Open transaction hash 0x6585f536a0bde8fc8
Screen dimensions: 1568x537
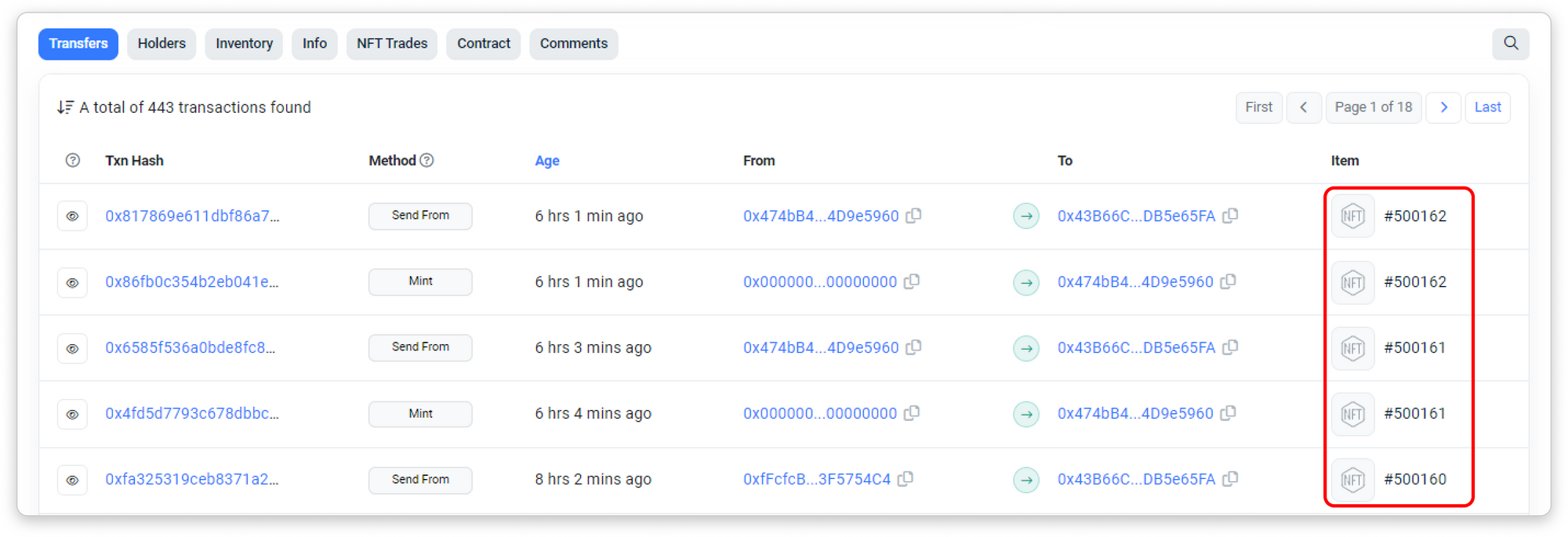point(191,347)
